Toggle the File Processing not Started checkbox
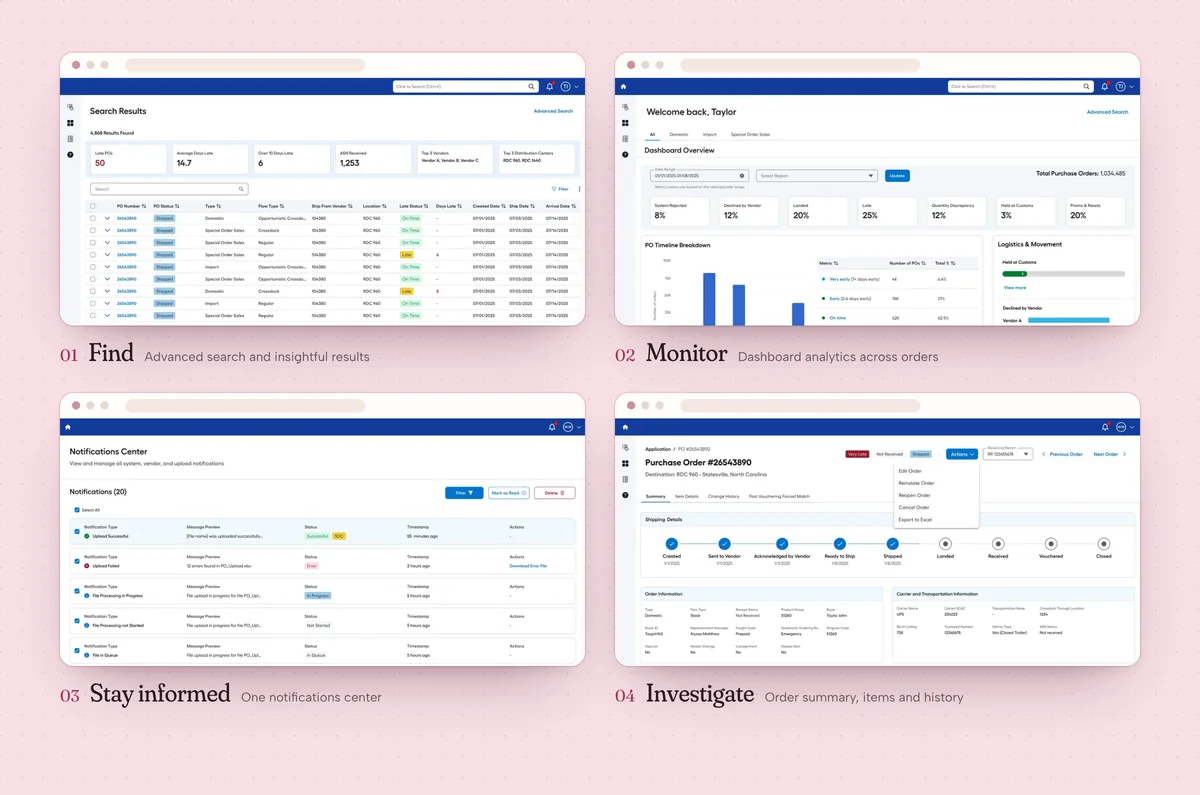The height and width of the screenshot is (795, 1200). coord(77,621)
